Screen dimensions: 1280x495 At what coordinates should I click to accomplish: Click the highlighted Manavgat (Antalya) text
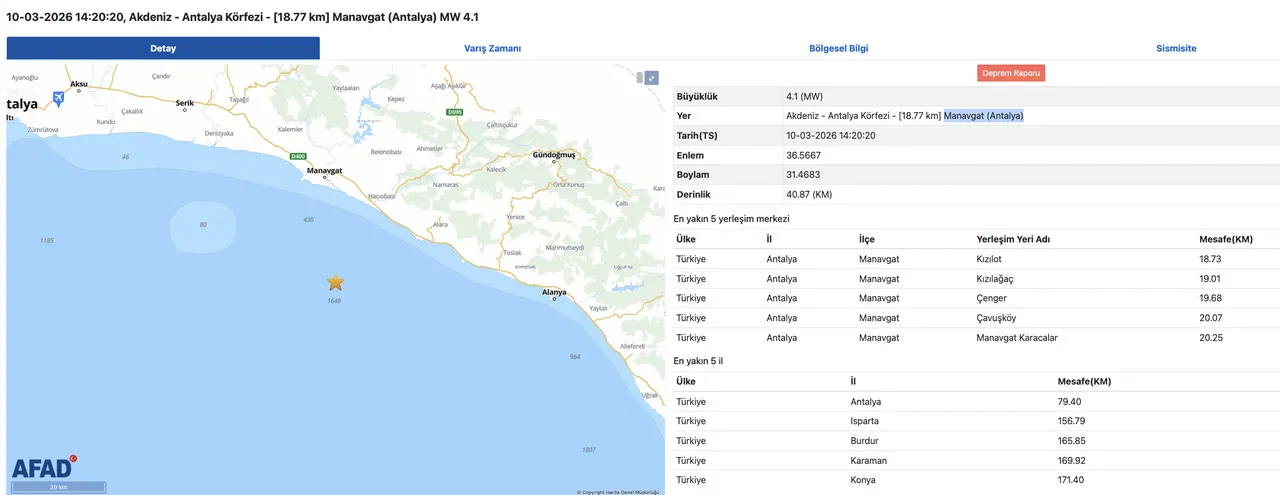[983, 116]
